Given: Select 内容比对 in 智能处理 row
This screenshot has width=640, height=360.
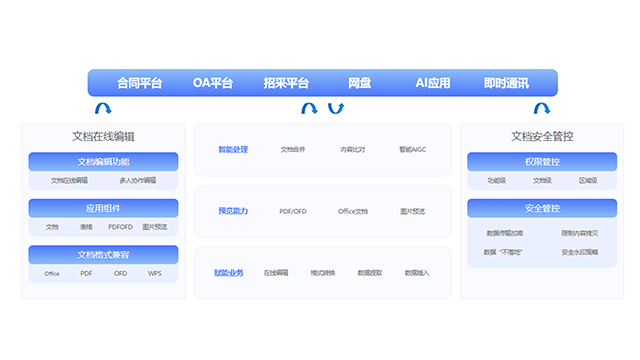Looking at the screenshot, I should click(x=353, y=150).
